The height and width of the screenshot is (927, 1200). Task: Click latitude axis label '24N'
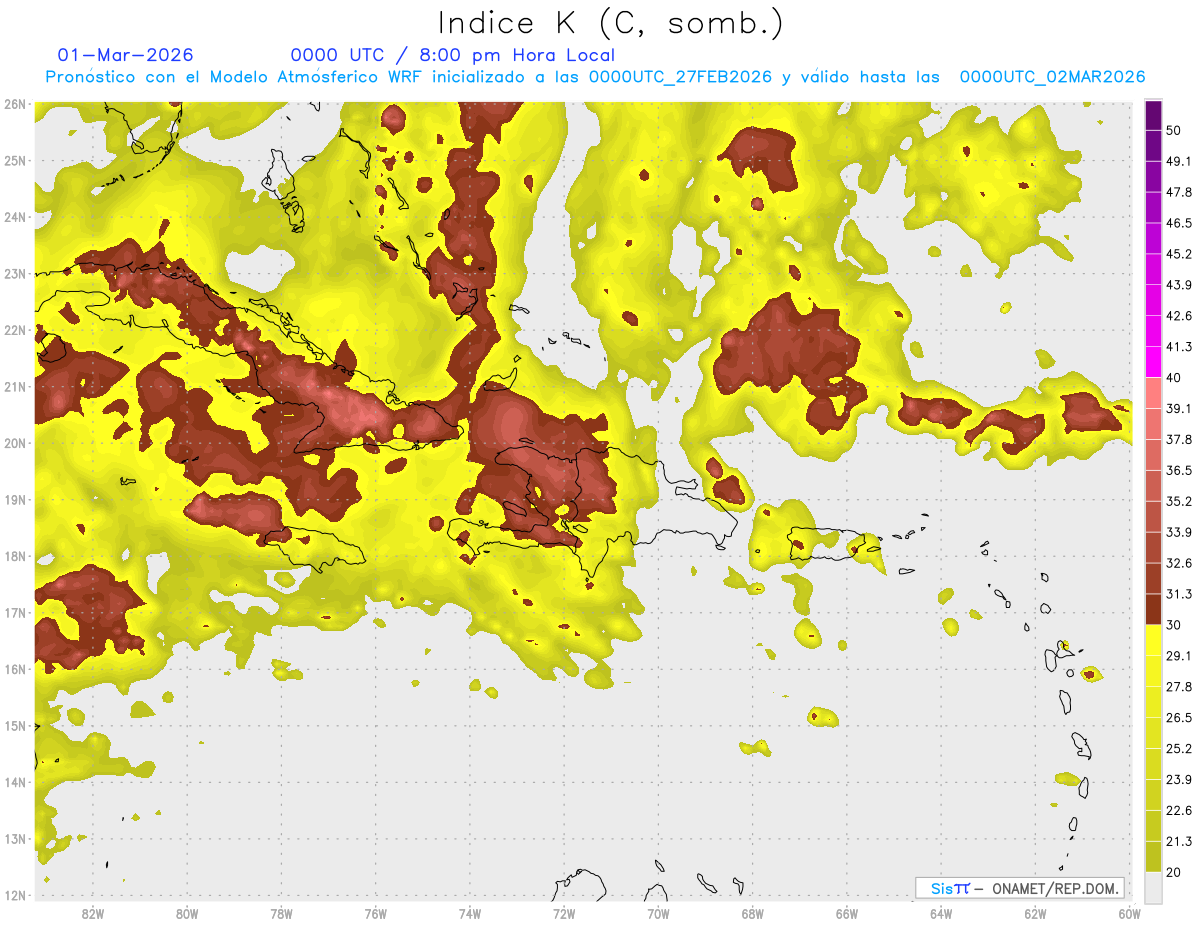point(15,217)
